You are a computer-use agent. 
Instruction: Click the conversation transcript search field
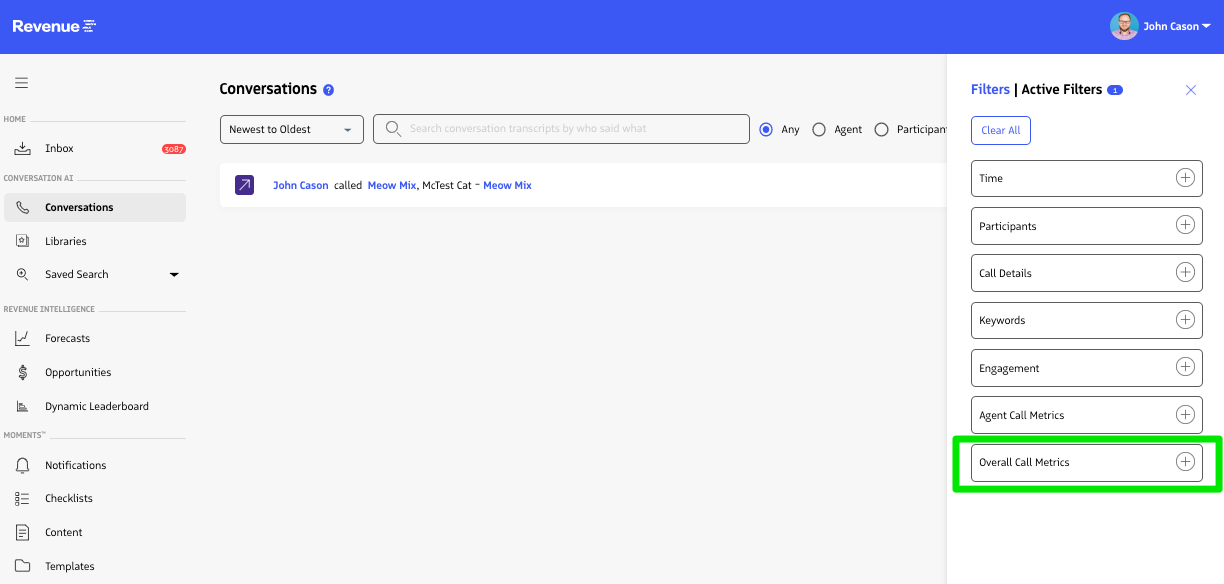pyautogui.click(x=570, y=129)
